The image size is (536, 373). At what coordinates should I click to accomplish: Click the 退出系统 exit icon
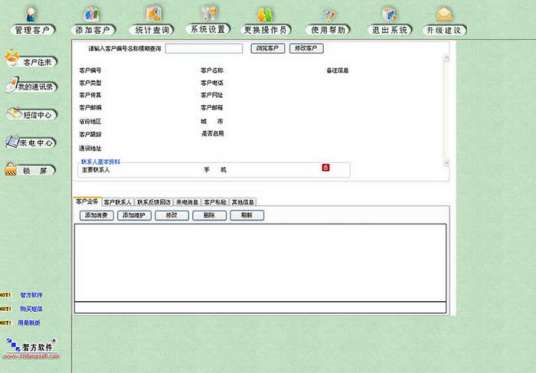click(390, 21)
